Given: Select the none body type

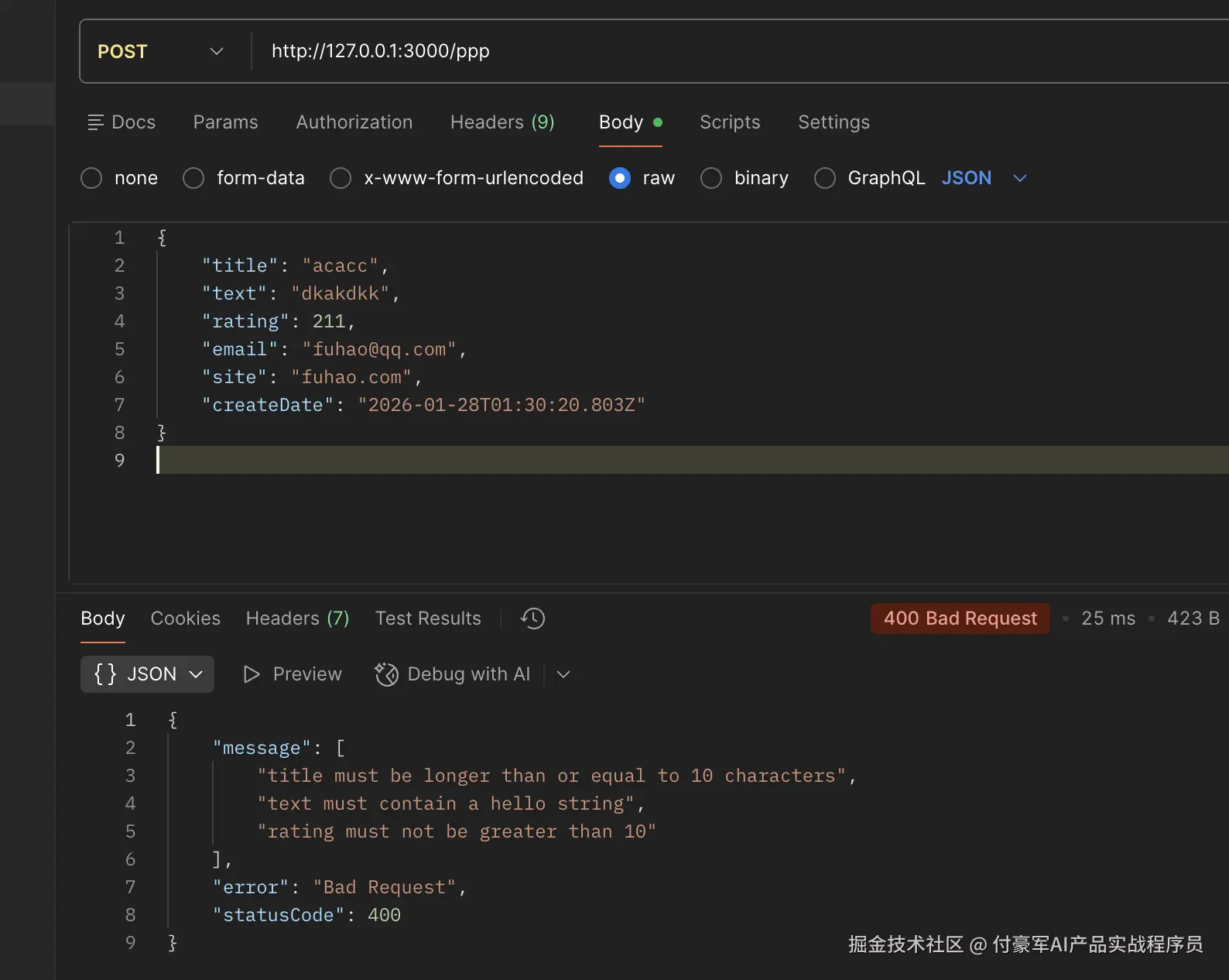Looking at the screenshot, I should (x=91, y=178).
